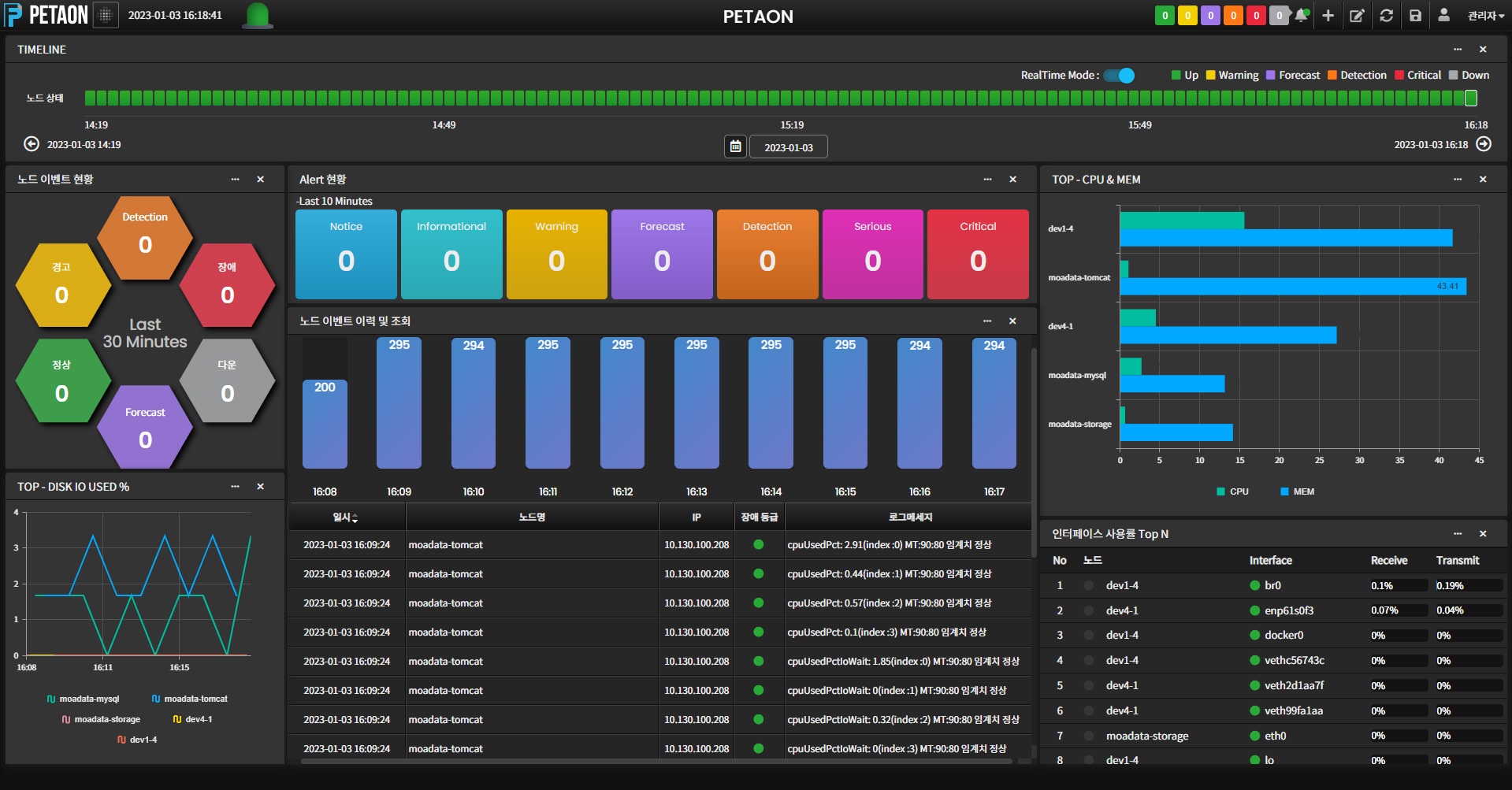Toggle MEM series in chart legend
The width and height of the screenshot is (1512, 790).
1297,491
